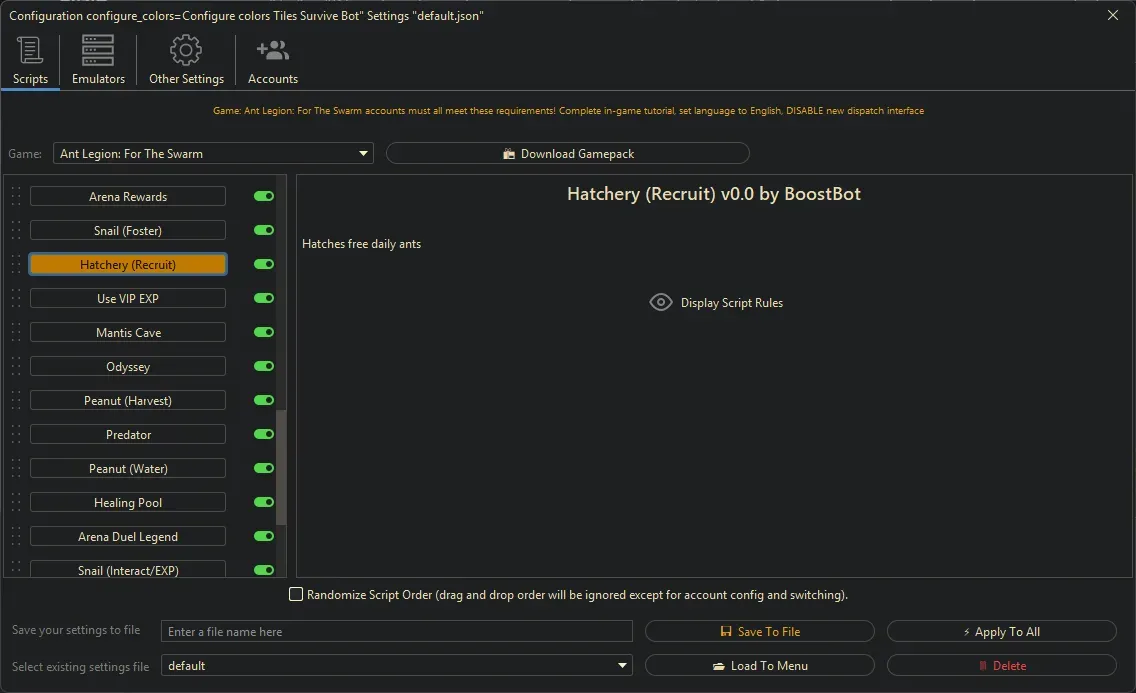The image size is (1136, 693).
Task: Delete the selected settings file
Action: coord(1001,665)
